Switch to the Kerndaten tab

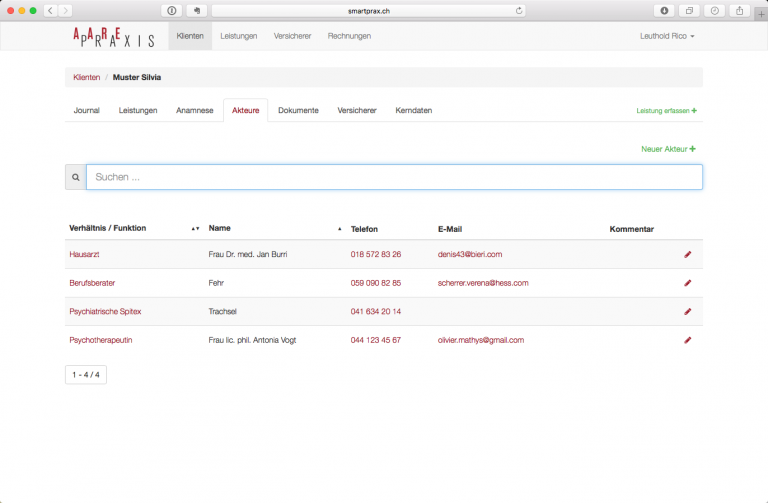(x=413, y=110)
